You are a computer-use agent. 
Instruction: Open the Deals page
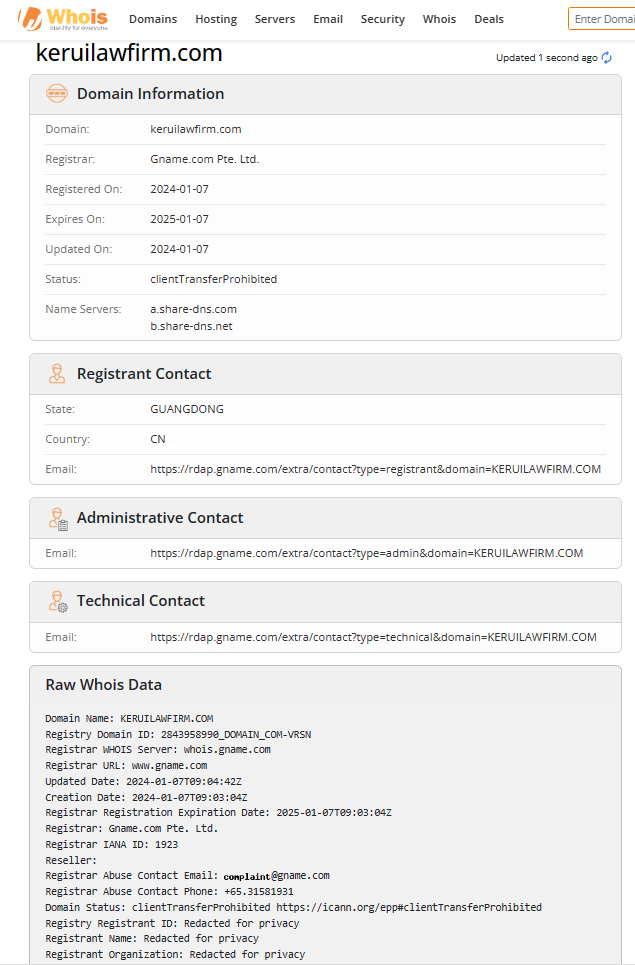(489, 19)
